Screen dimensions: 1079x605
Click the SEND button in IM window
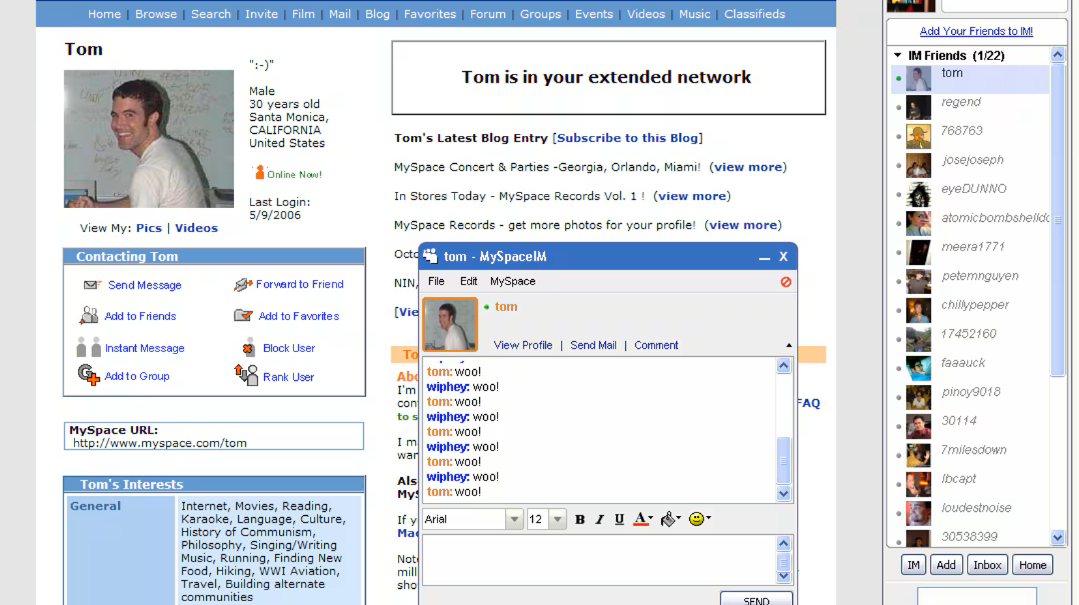pos(756,598)
